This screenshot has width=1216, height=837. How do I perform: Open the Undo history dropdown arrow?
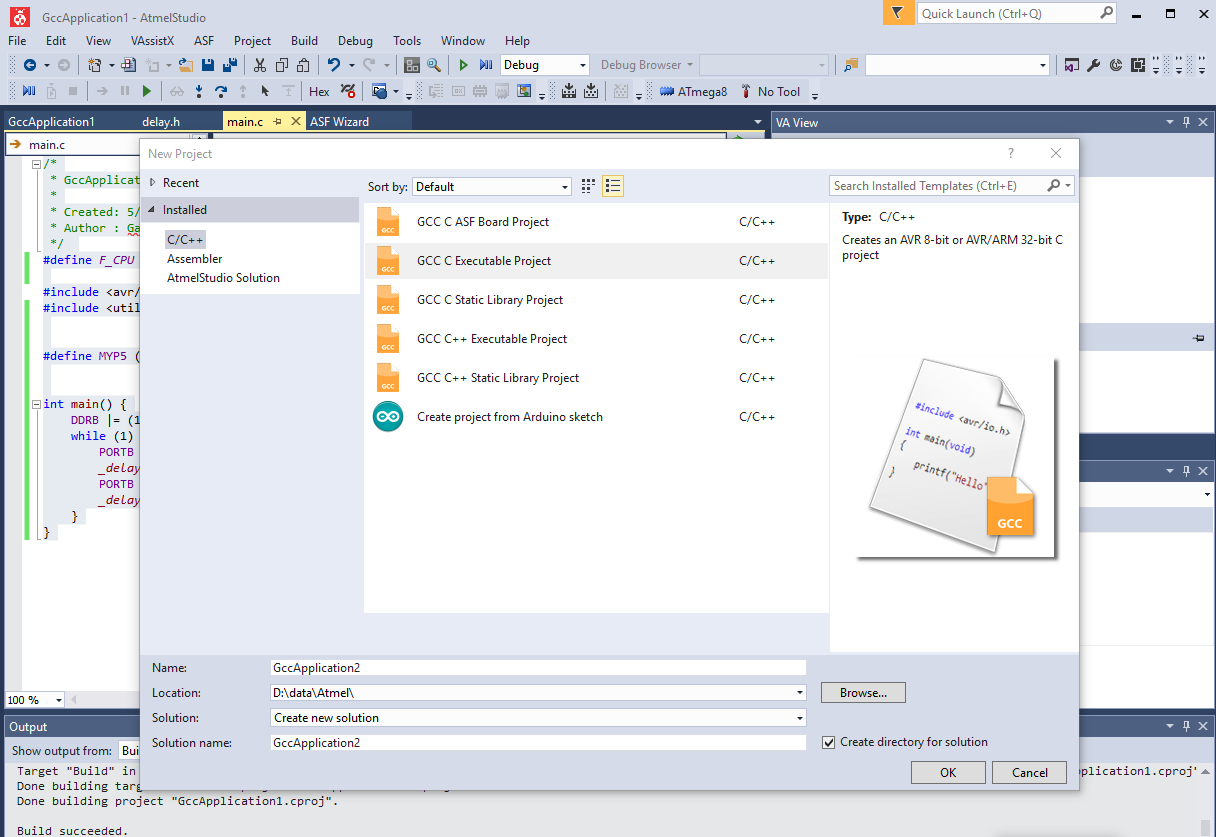point(351,65)
